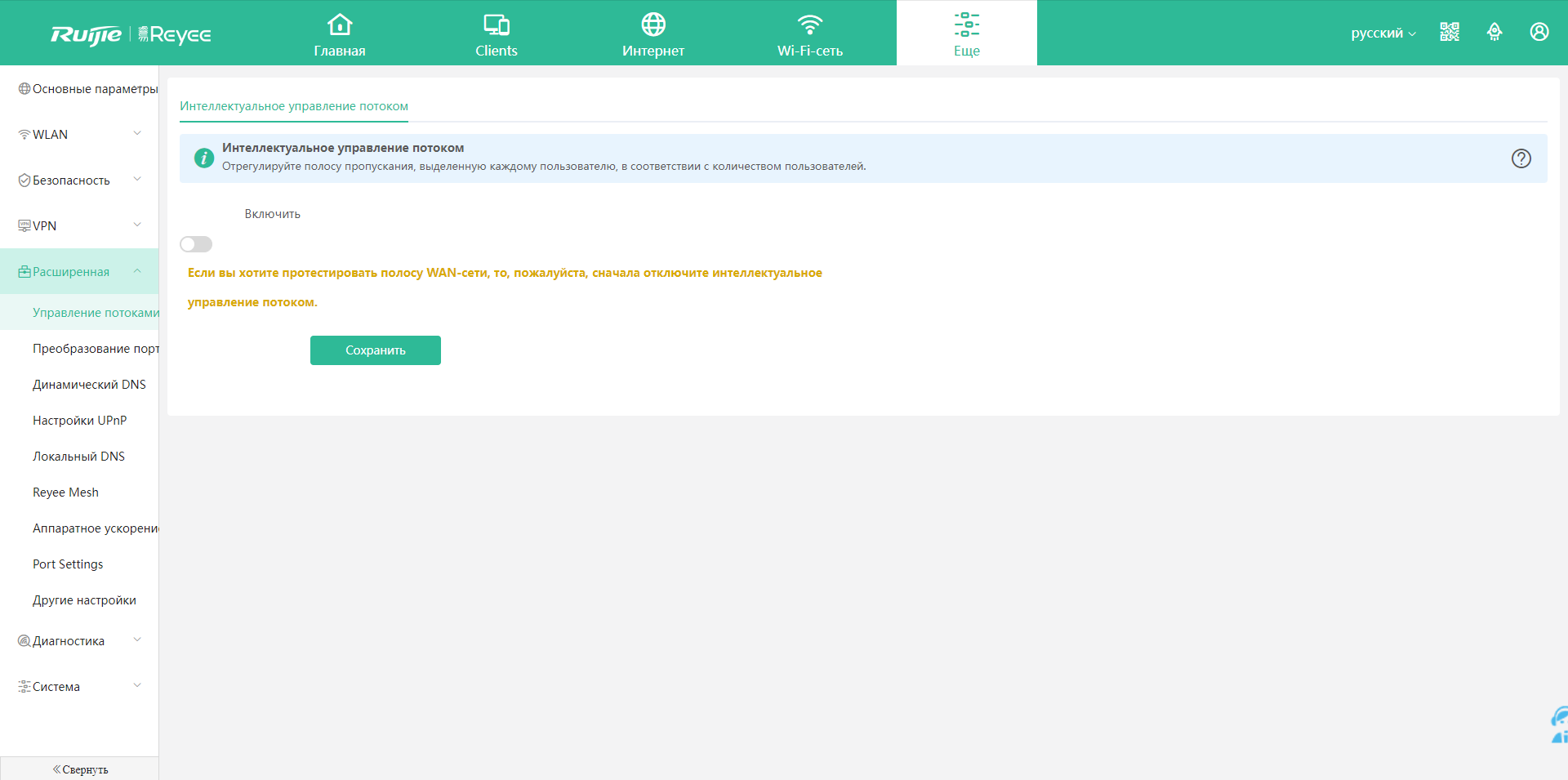The image size is (1568, 780).
Task: Open the Wi-Fi-сеть icon
Action: pos(810,25)
